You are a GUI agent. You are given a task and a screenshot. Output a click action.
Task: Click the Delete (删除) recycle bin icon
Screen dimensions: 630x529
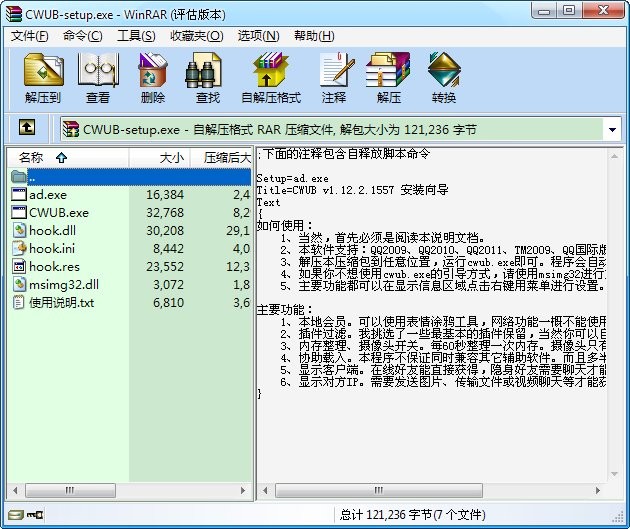pyautogui.click(x=153, y=70)
